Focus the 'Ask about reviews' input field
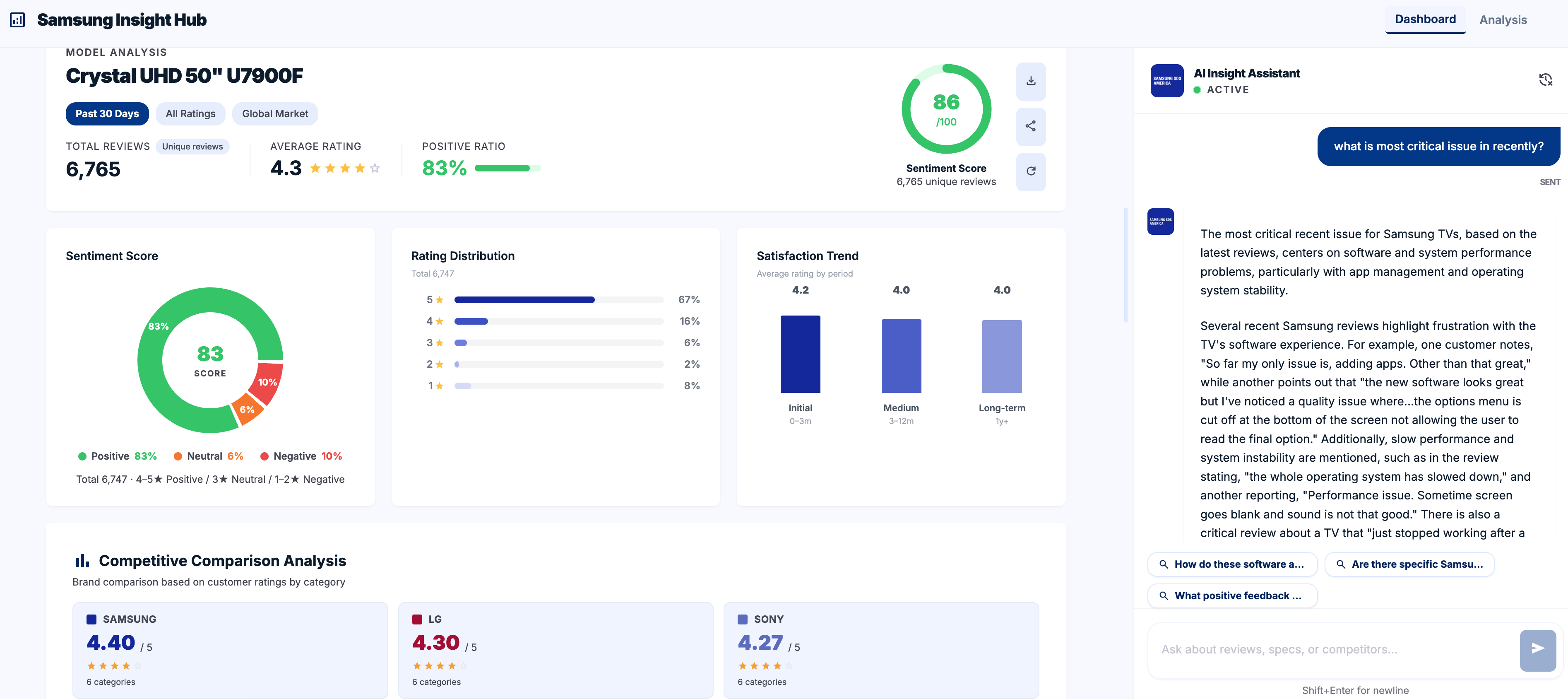Viewport: 1568px width, 699px height. [1333, 650]
